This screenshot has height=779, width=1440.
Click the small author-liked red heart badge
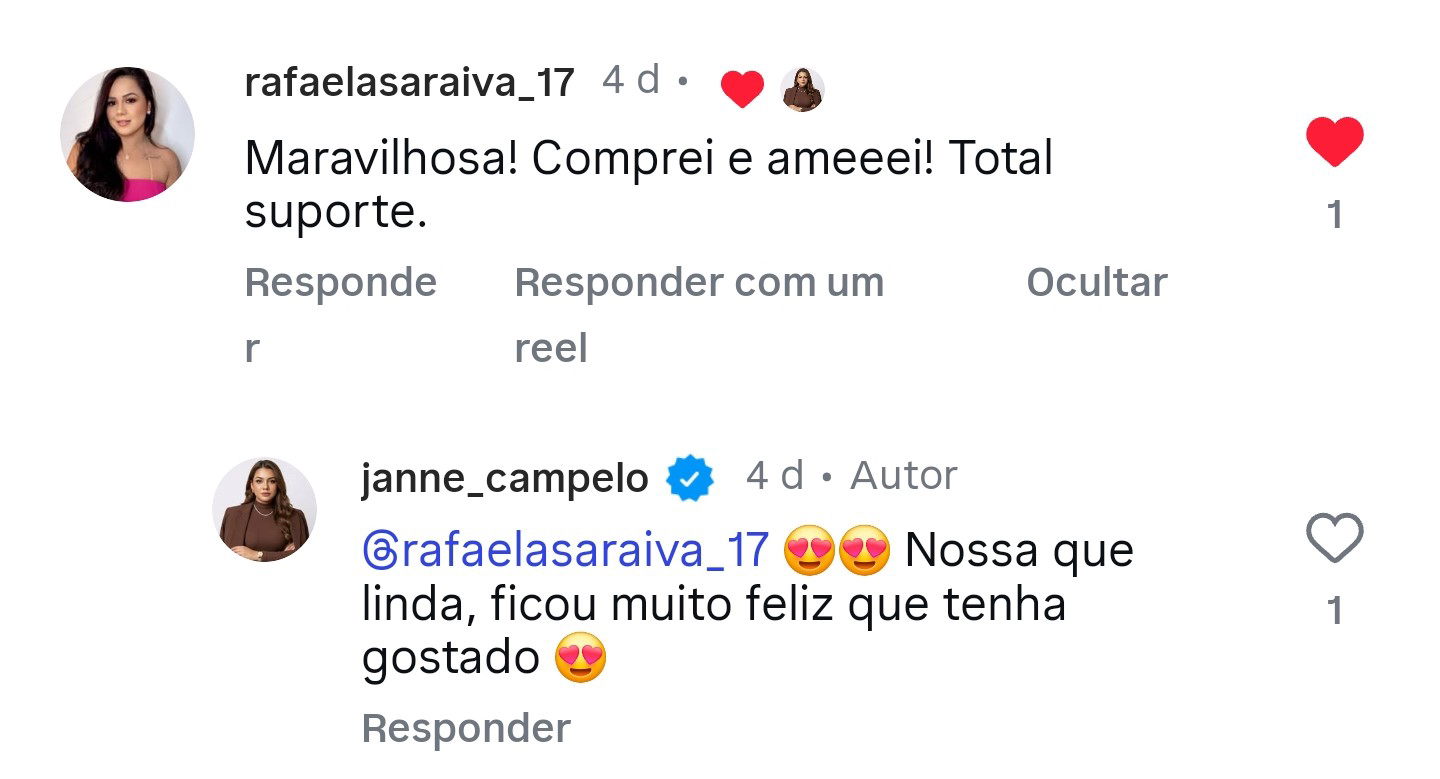pos(742,90)
